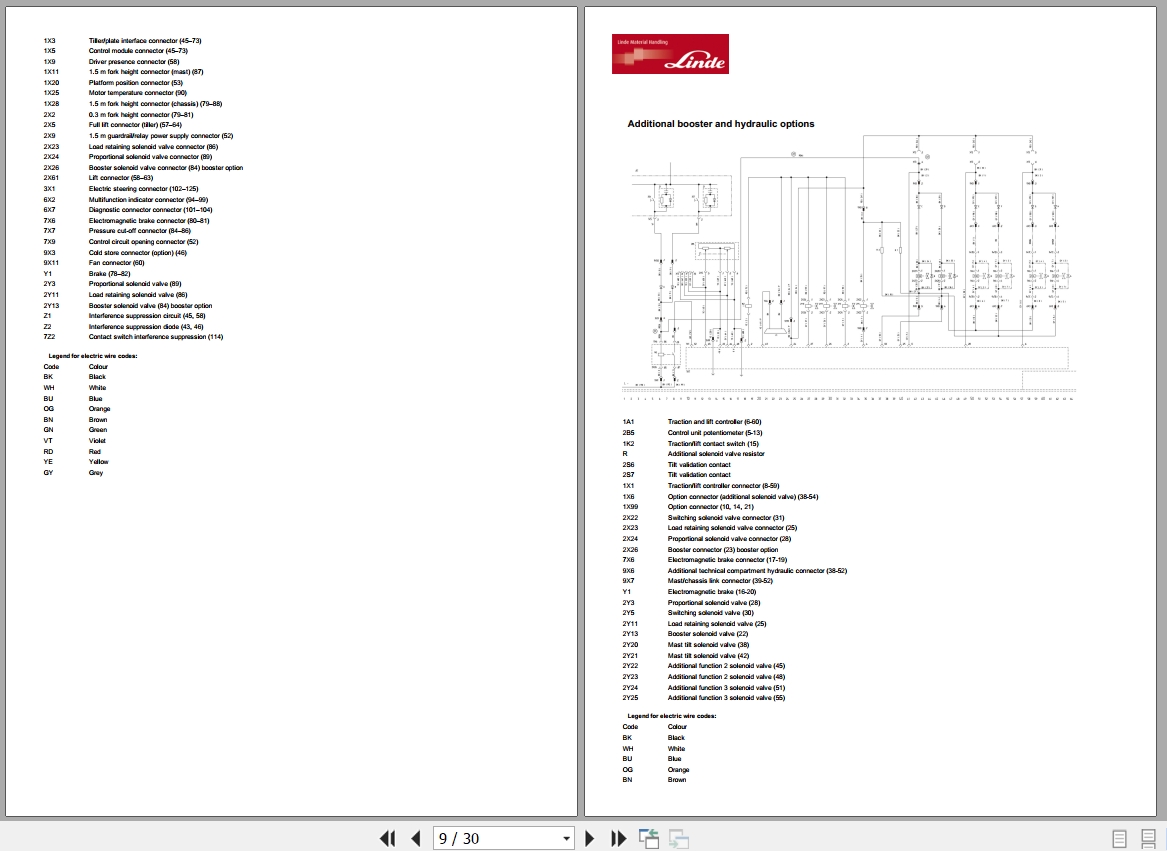
Task: Select 'Driver presence connector (58)' text
Action: [134, 62]
